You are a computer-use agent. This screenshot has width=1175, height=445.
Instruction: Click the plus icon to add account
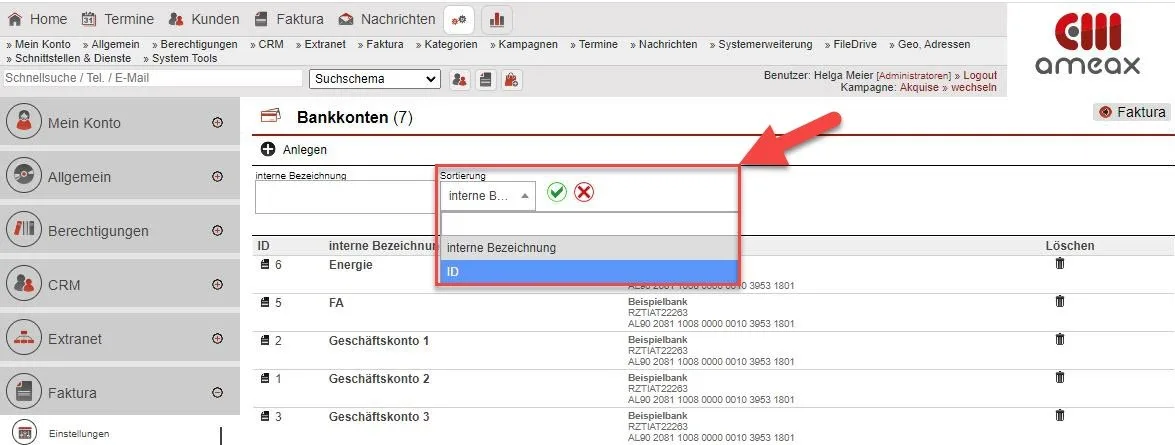tap(268, 149)
